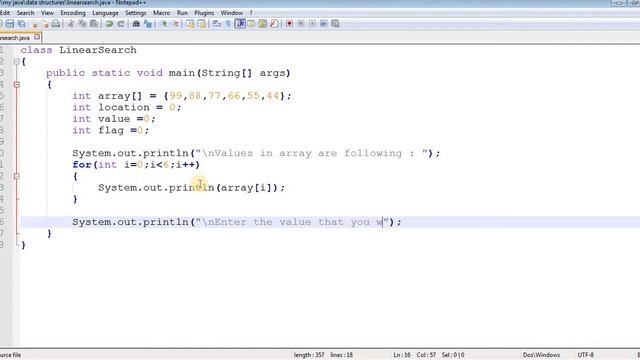Open the Plugins menu

204,13
